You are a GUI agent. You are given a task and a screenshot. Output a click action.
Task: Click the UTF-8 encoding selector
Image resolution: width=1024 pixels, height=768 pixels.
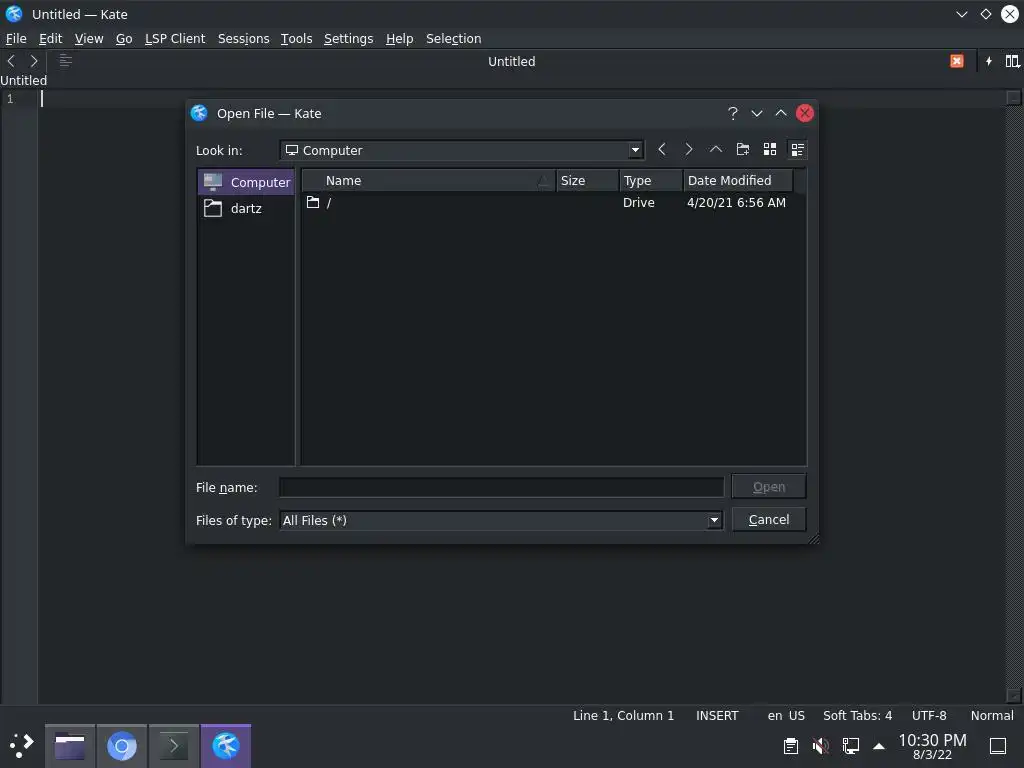coord(929,716)
